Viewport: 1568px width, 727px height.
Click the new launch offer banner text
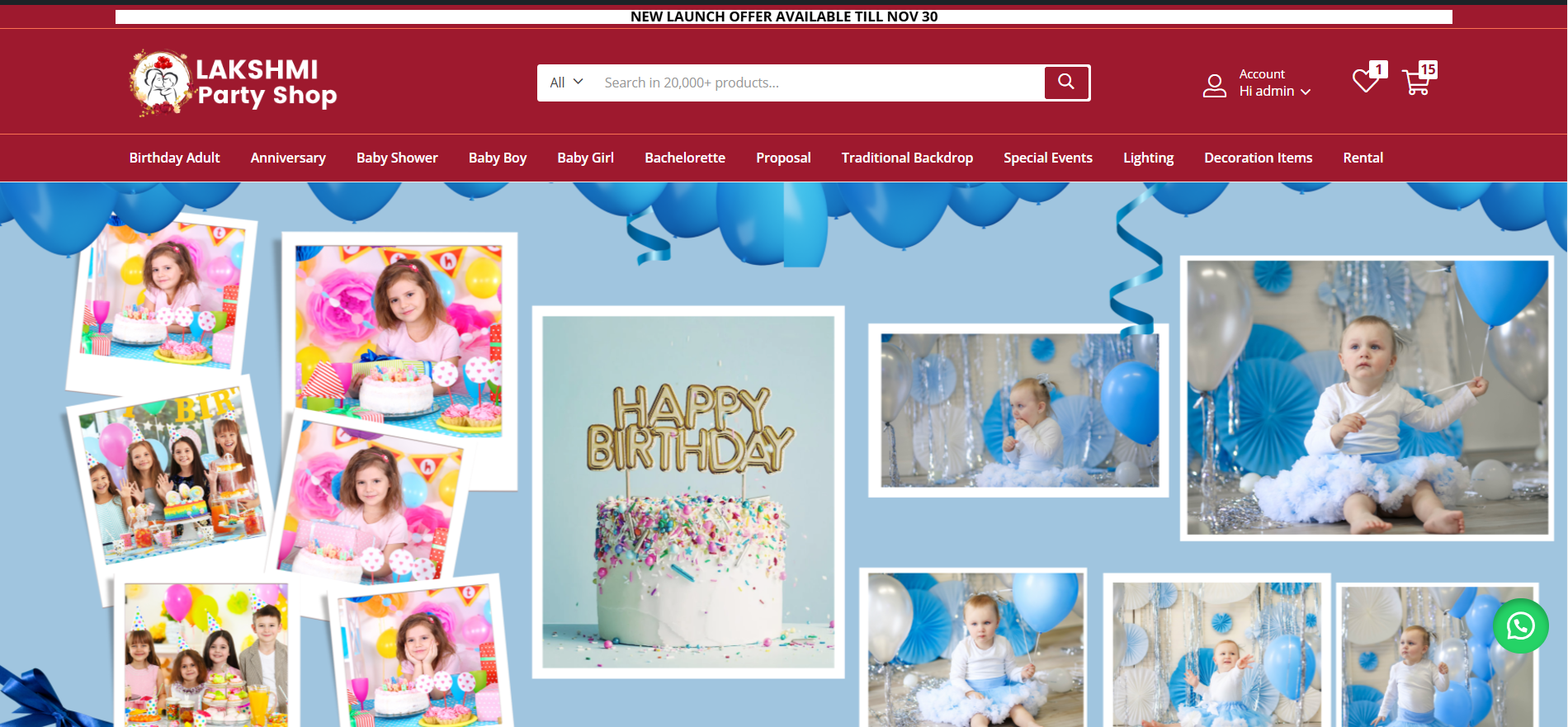click(x=784, y=17)
